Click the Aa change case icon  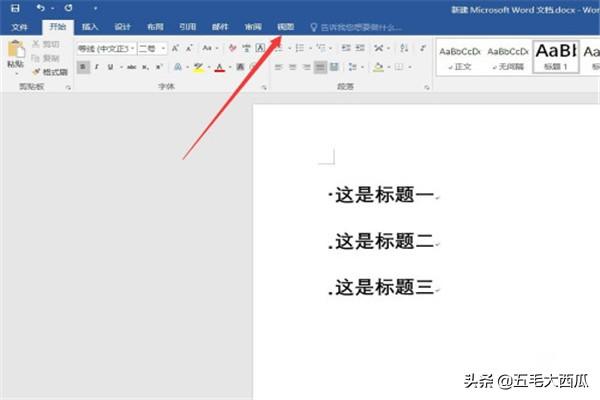click(x=207, y=48)
